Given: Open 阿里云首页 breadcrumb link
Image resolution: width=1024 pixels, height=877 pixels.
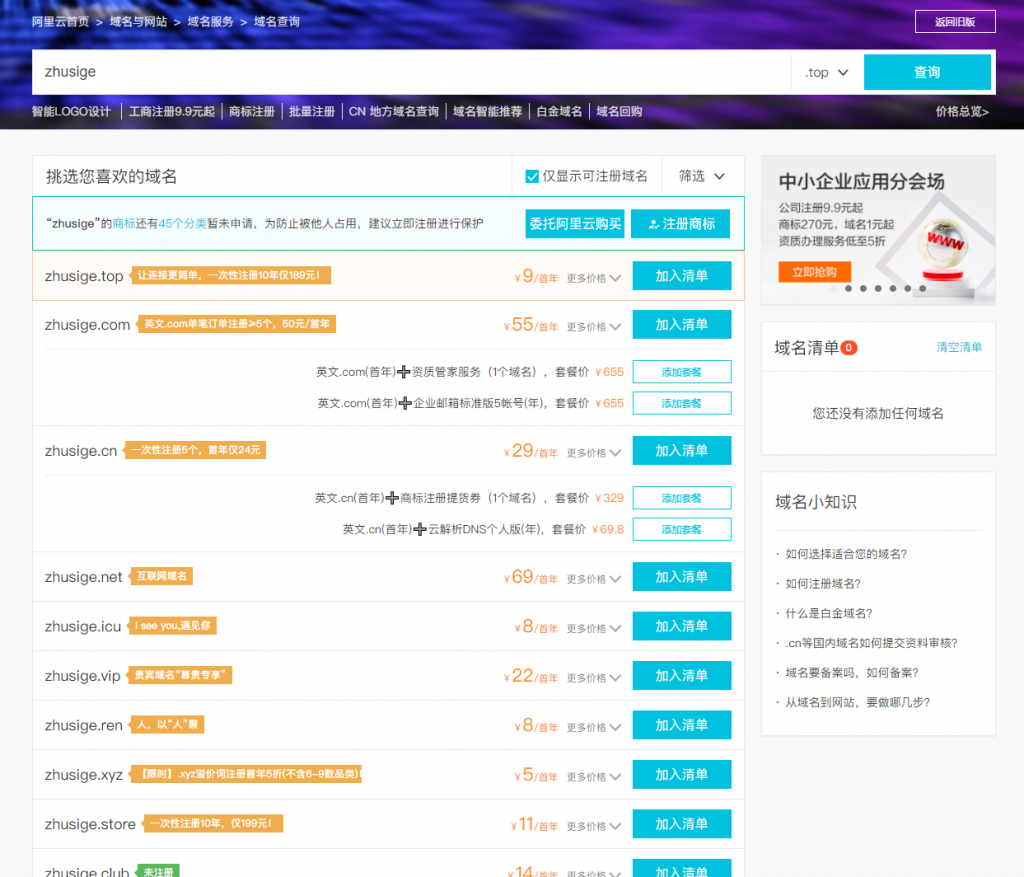Looking at the screenshot, I should [61, 22].
